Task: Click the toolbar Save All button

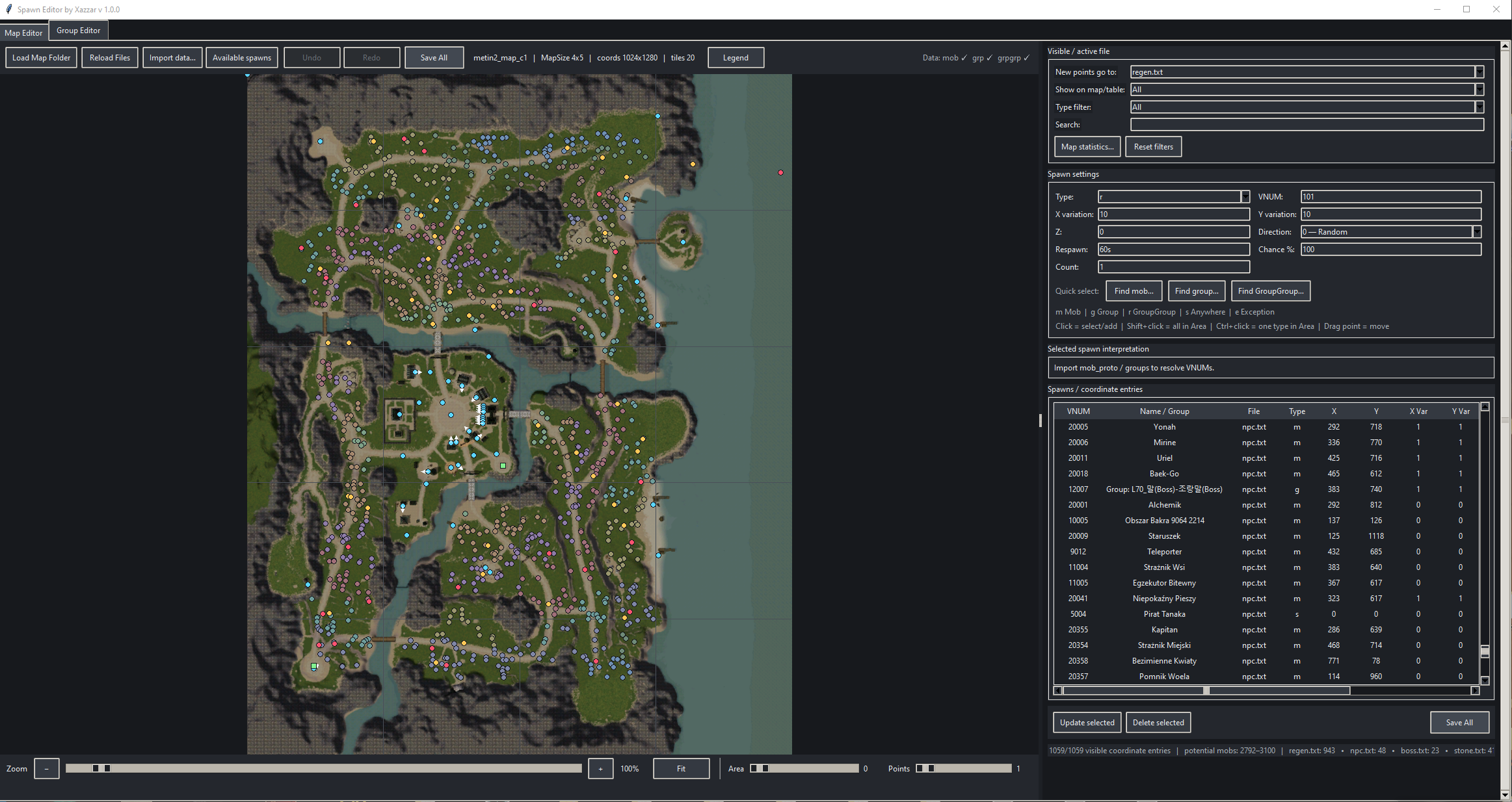Action: pyautogui.click(x=434, y=58)
